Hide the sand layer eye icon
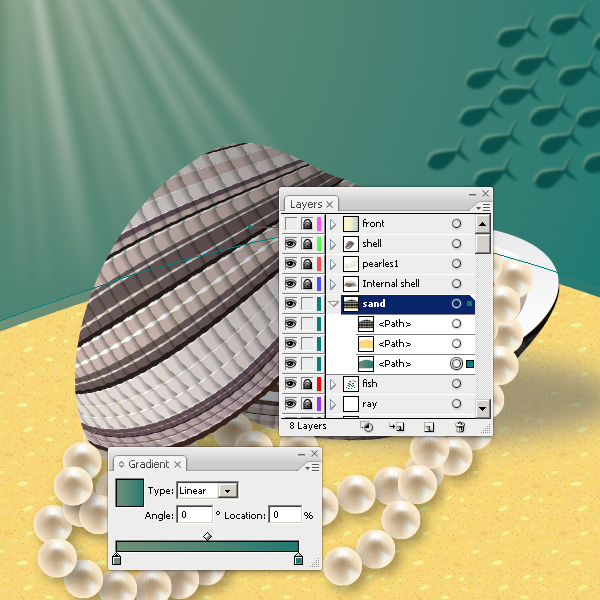This screenshot has width=600, height=600. click(x=291, y=304)
